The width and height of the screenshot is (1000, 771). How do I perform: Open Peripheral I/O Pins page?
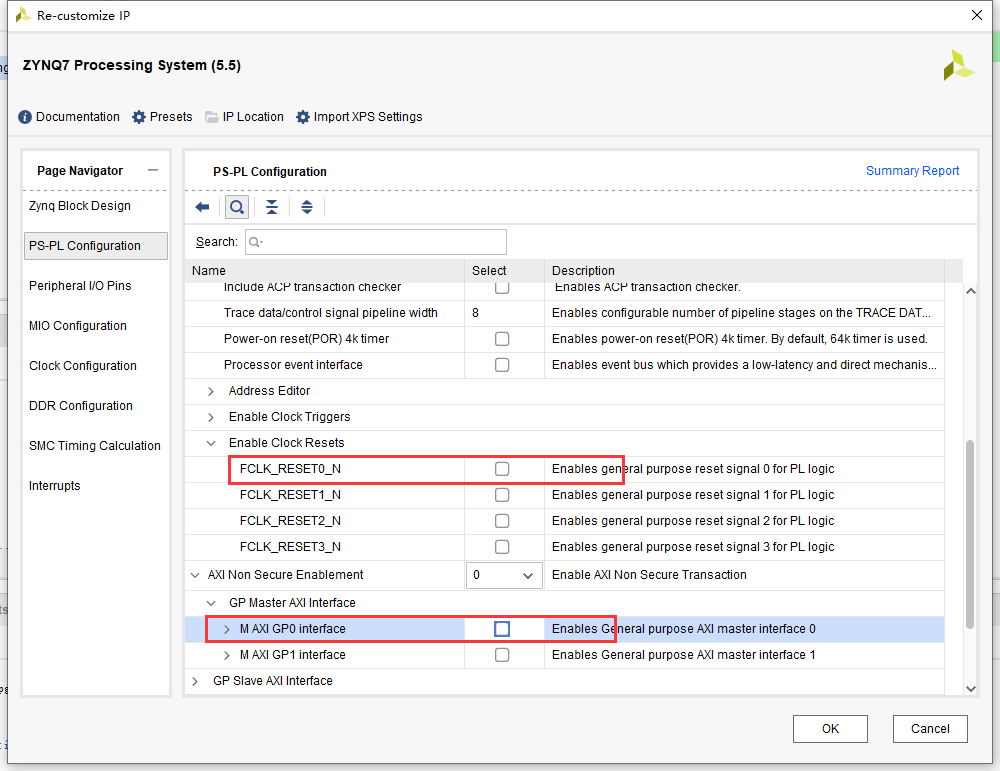(80, 286)
